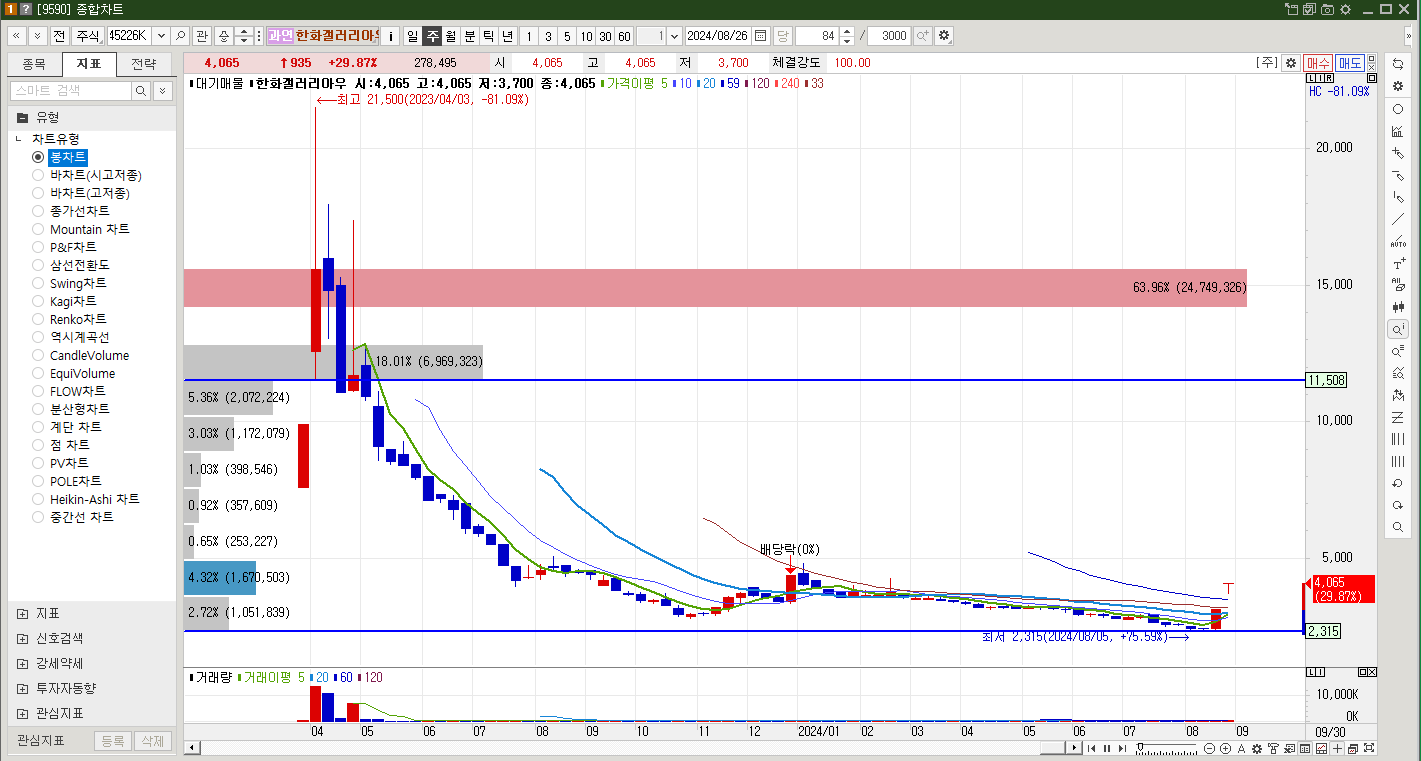Click the date field 2024/08/26
Viewport: 1421px width, 761px height.
[x=719, y=36]
